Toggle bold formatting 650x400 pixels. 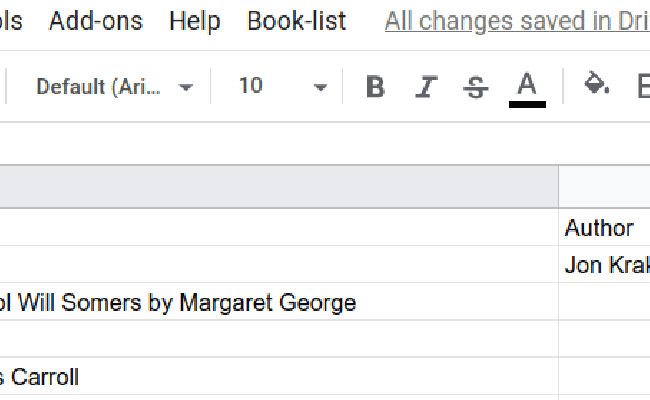tap(376, 87)
